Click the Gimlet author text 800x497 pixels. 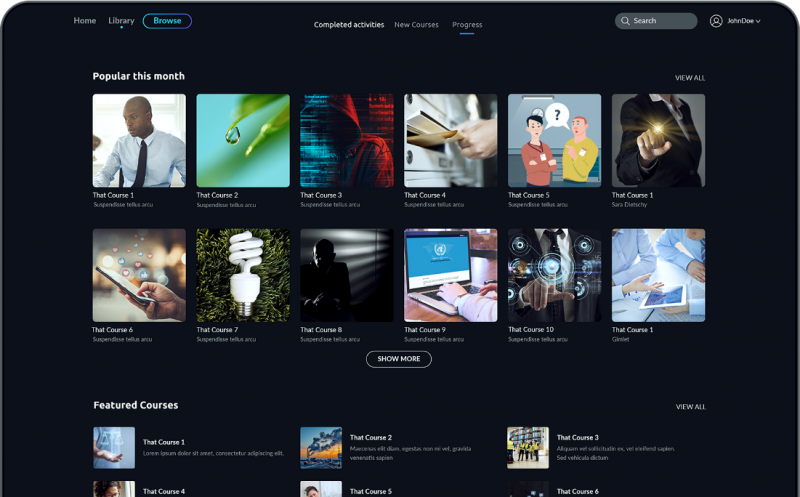[x=620, y=339]
